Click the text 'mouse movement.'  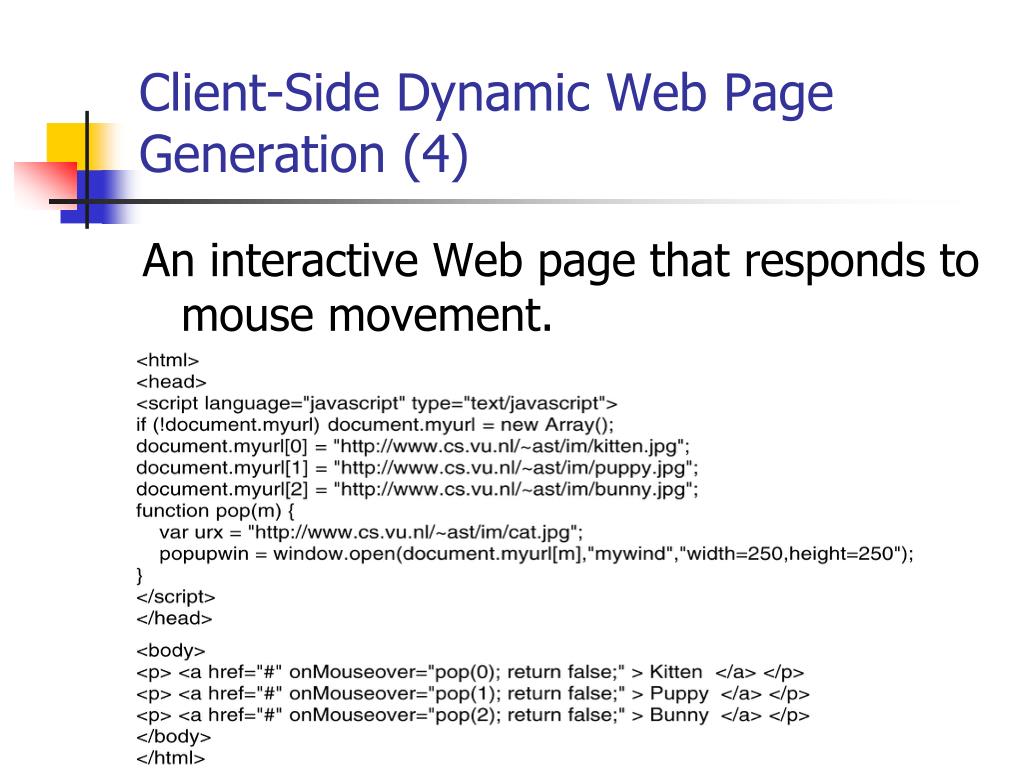(x=367, y=315)
